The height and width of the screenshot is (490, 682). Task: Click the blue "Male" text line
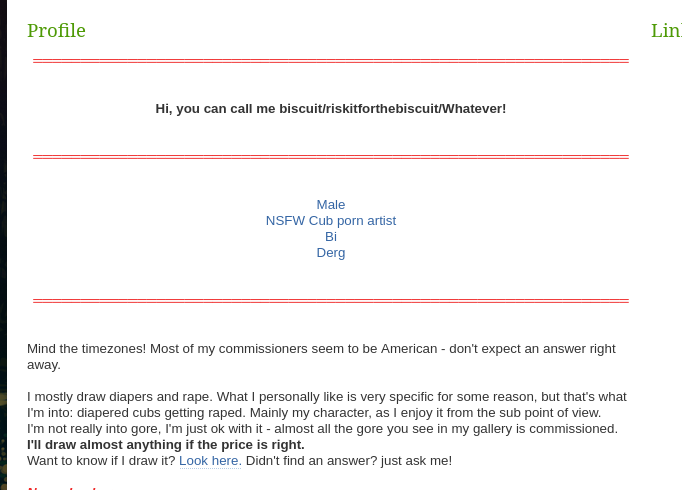point(331,205)
